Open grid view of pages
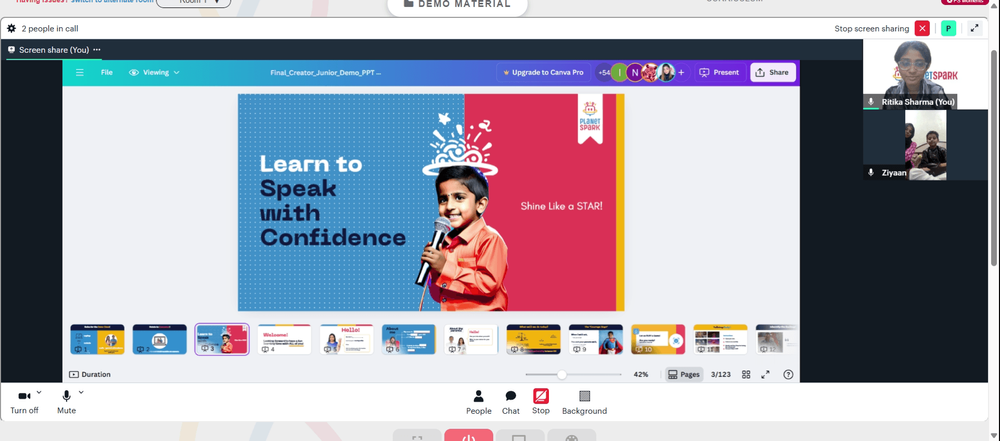The image size is (1000, 441). (x=746, y=375)
